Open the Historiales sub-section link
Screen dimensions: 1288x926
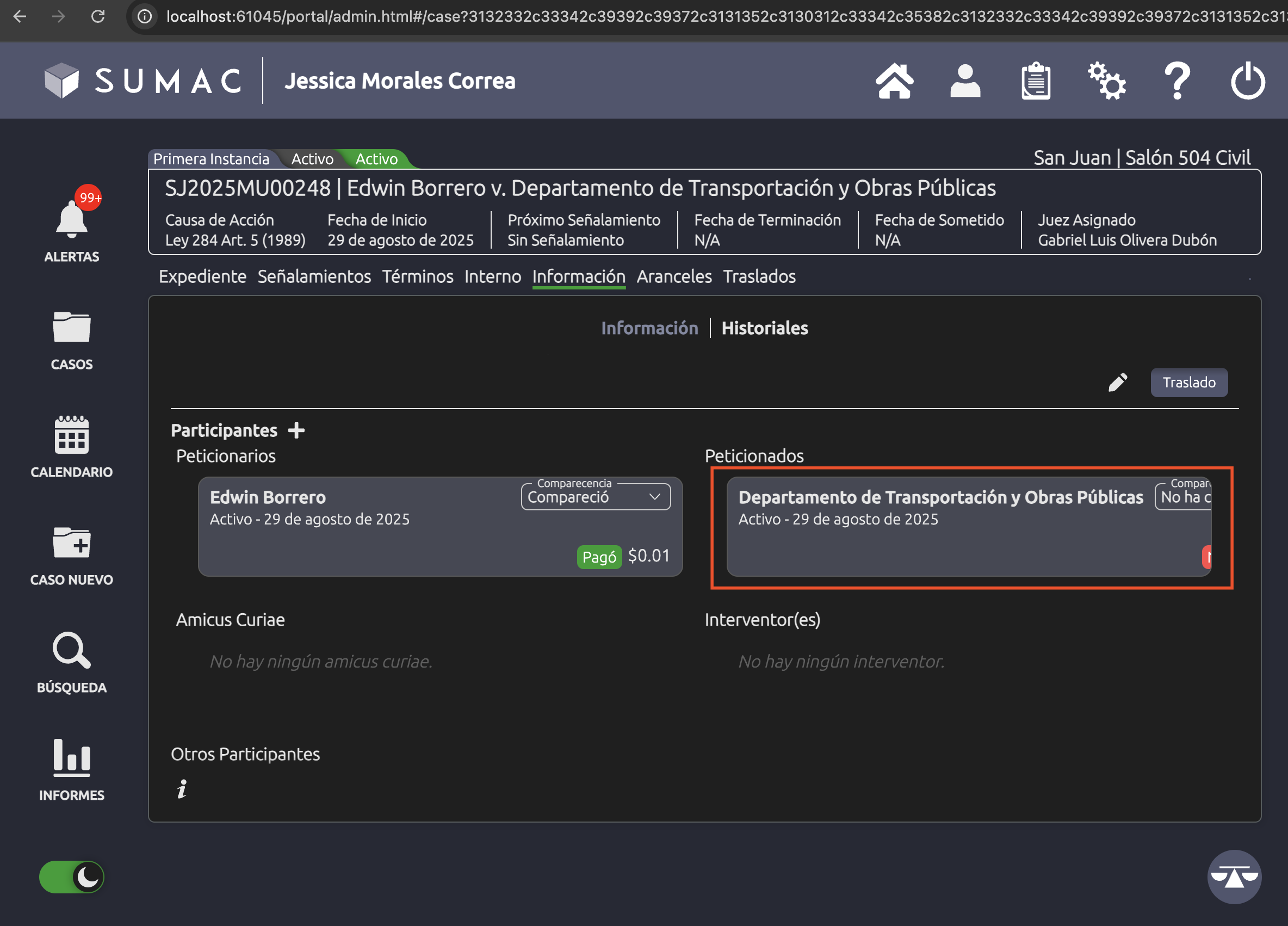tap(764, 329)
